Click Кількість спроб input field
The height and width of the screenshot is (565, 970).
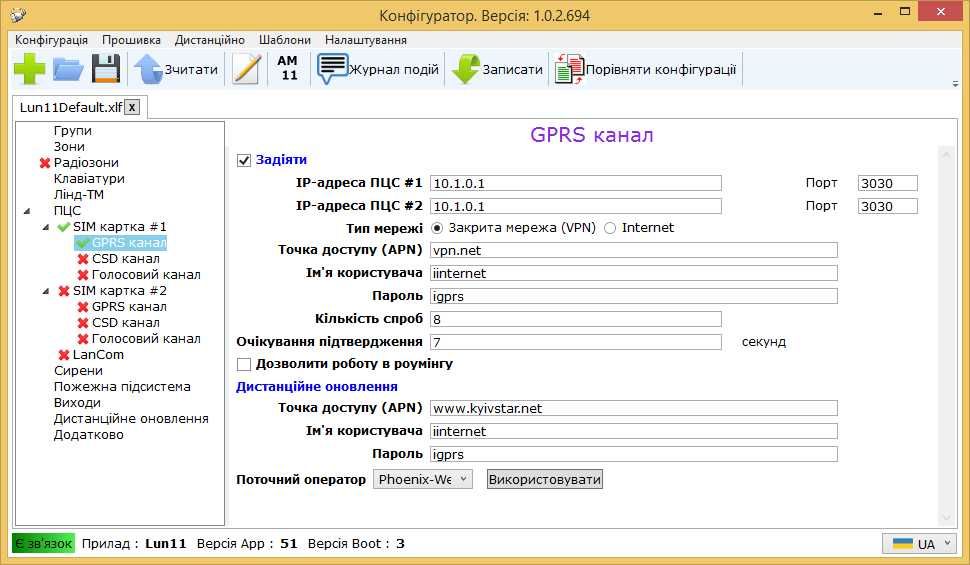[x=575, y=319]
